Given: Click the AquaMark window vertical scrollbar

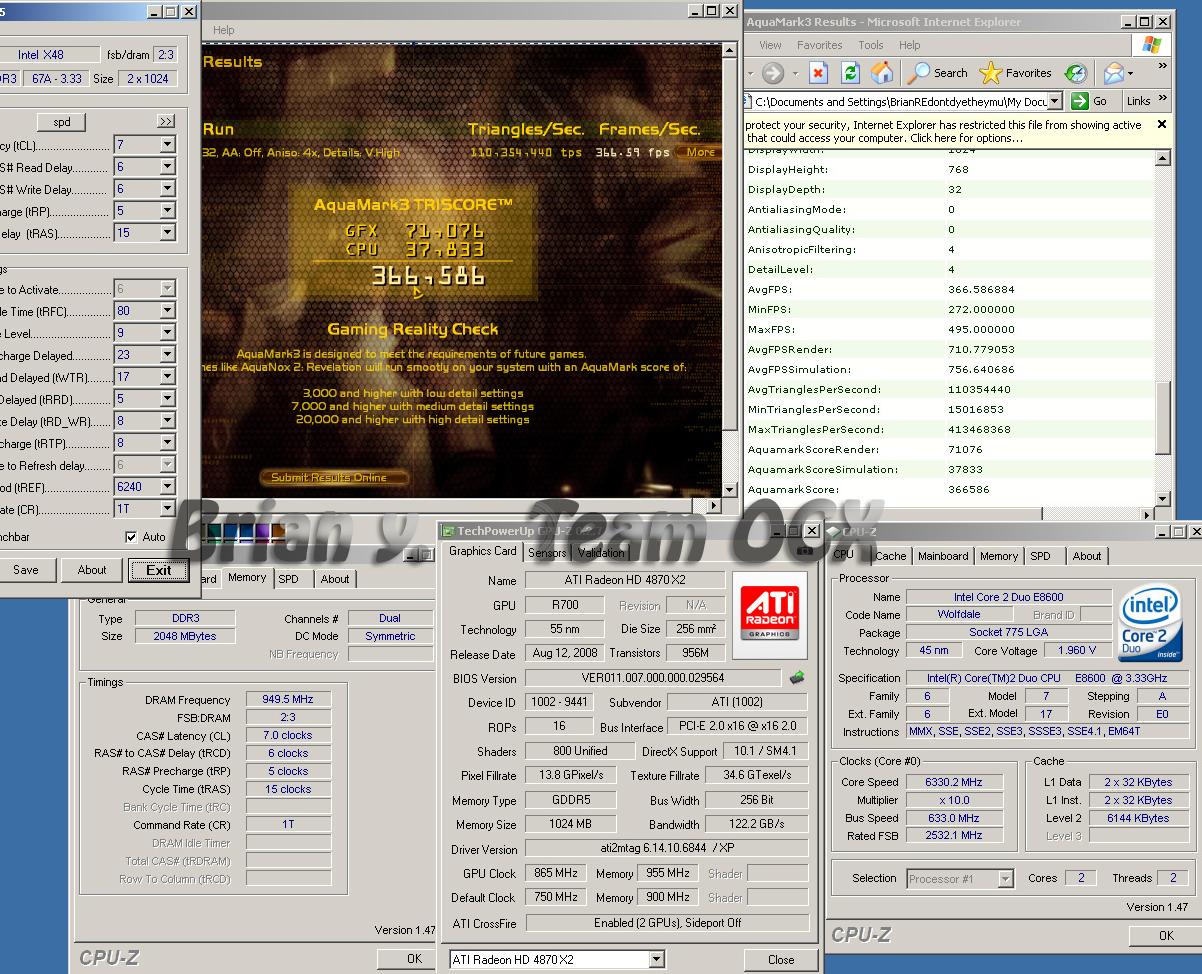Looking at the screenshot, I should coord(729,269).
